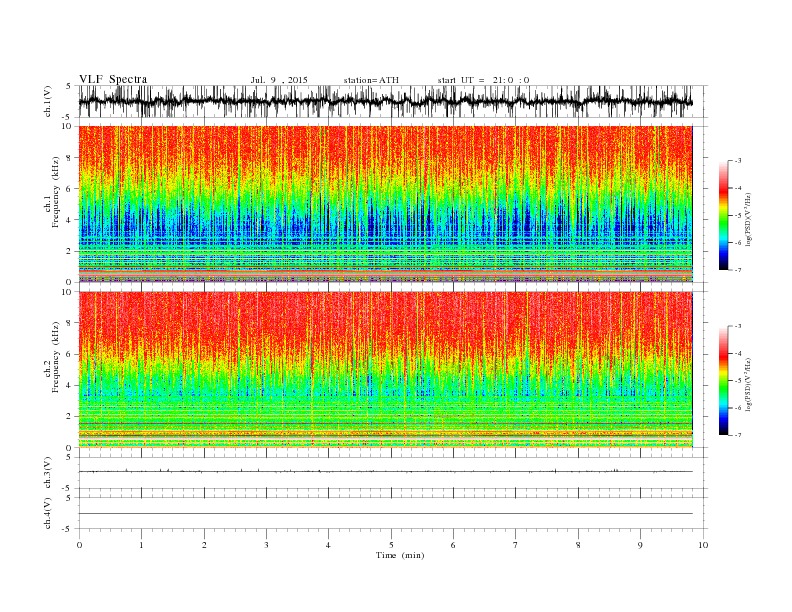Image resolution: width=792 pixels, height=612 pixels.
Task: Click the "ch.1(V)" waveform axis label
Action: 48,101
